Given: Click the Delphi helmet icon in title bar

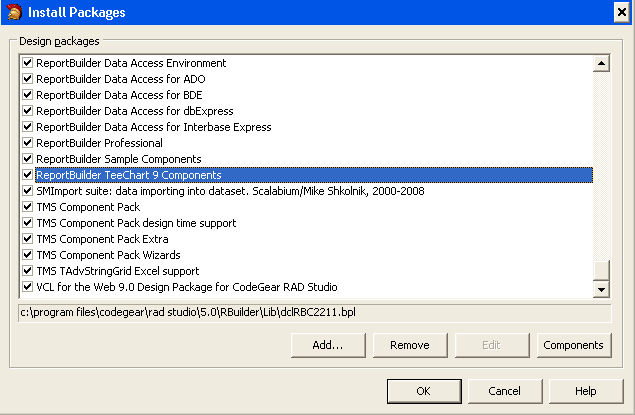Looking at the screenshot, I should 14,12.
